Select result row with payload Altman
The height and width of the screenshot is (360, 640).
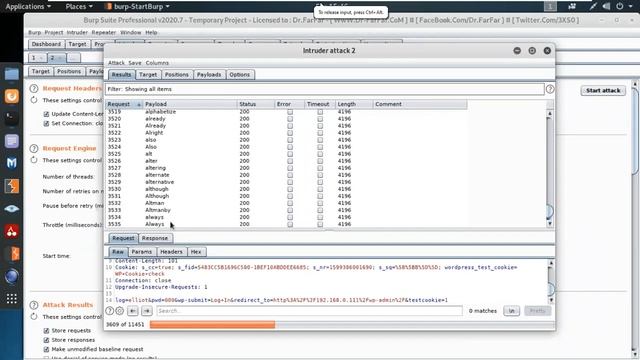286,203
